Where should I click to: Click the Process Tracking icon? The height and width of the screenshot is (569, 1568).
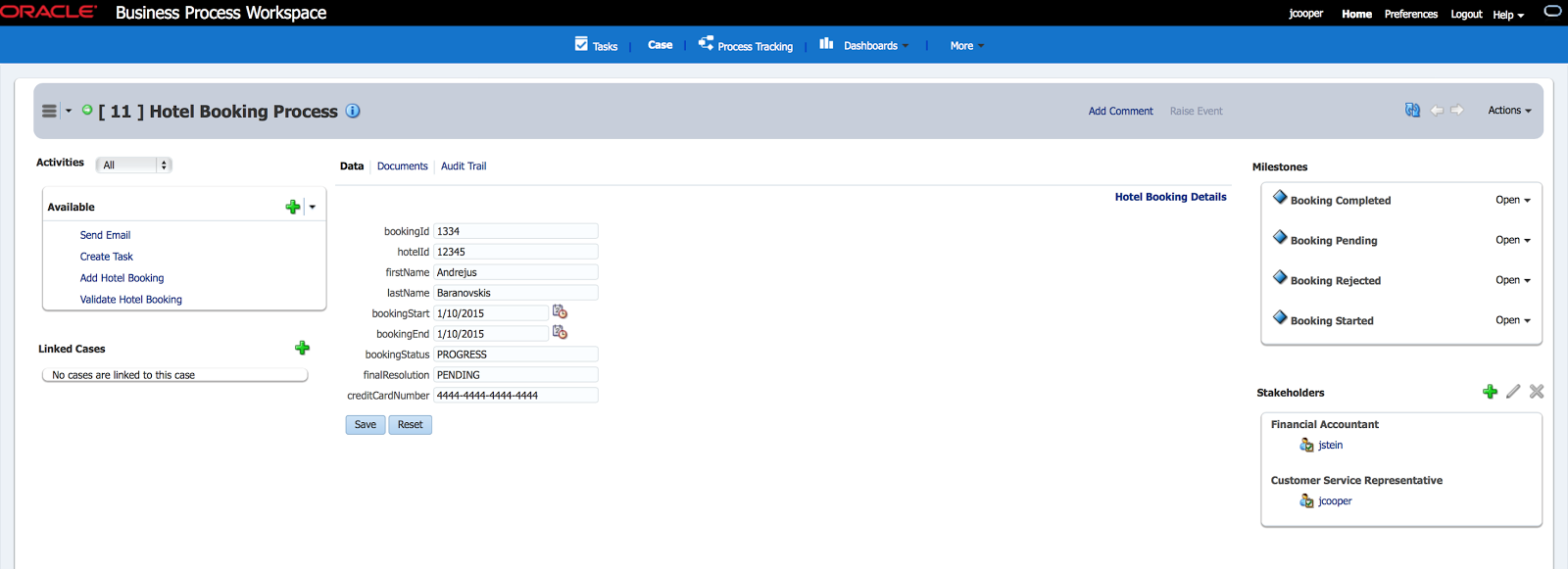706,43
